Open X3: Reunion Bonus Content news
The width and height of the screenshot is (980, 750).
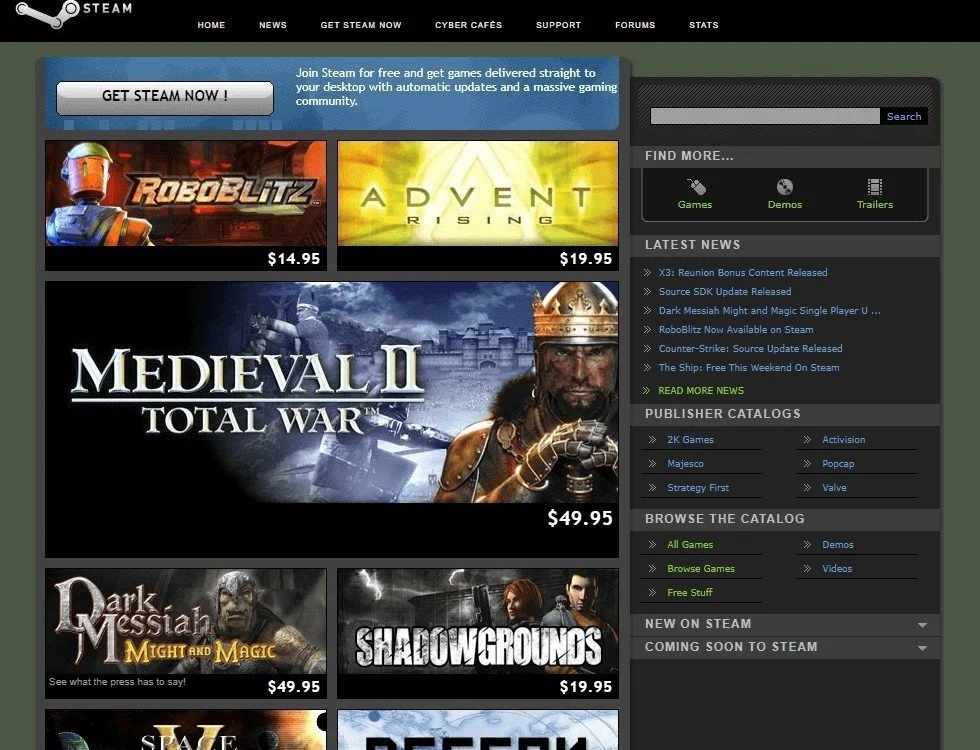pos(742,272)
